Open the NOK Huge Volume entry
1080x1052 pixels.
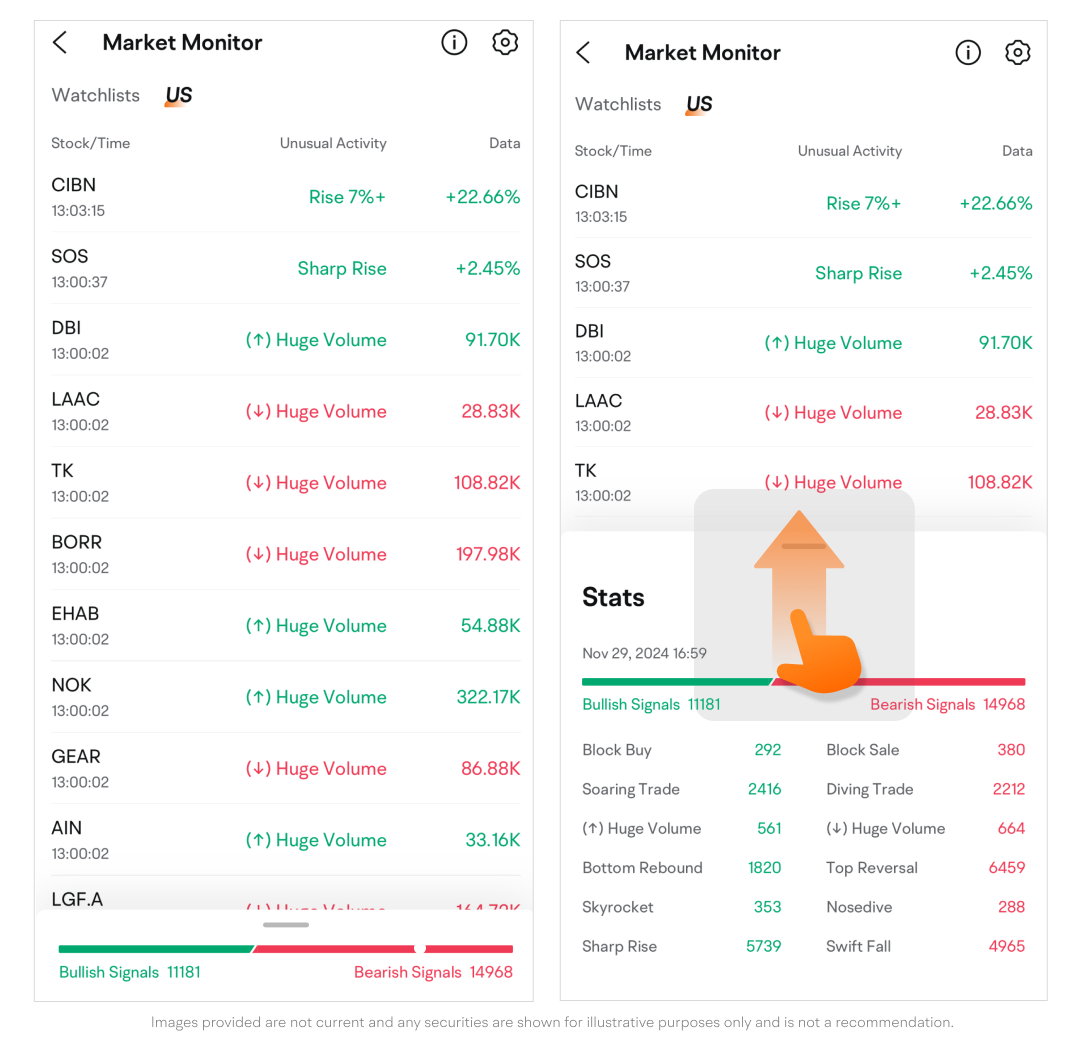pos(315,697)
